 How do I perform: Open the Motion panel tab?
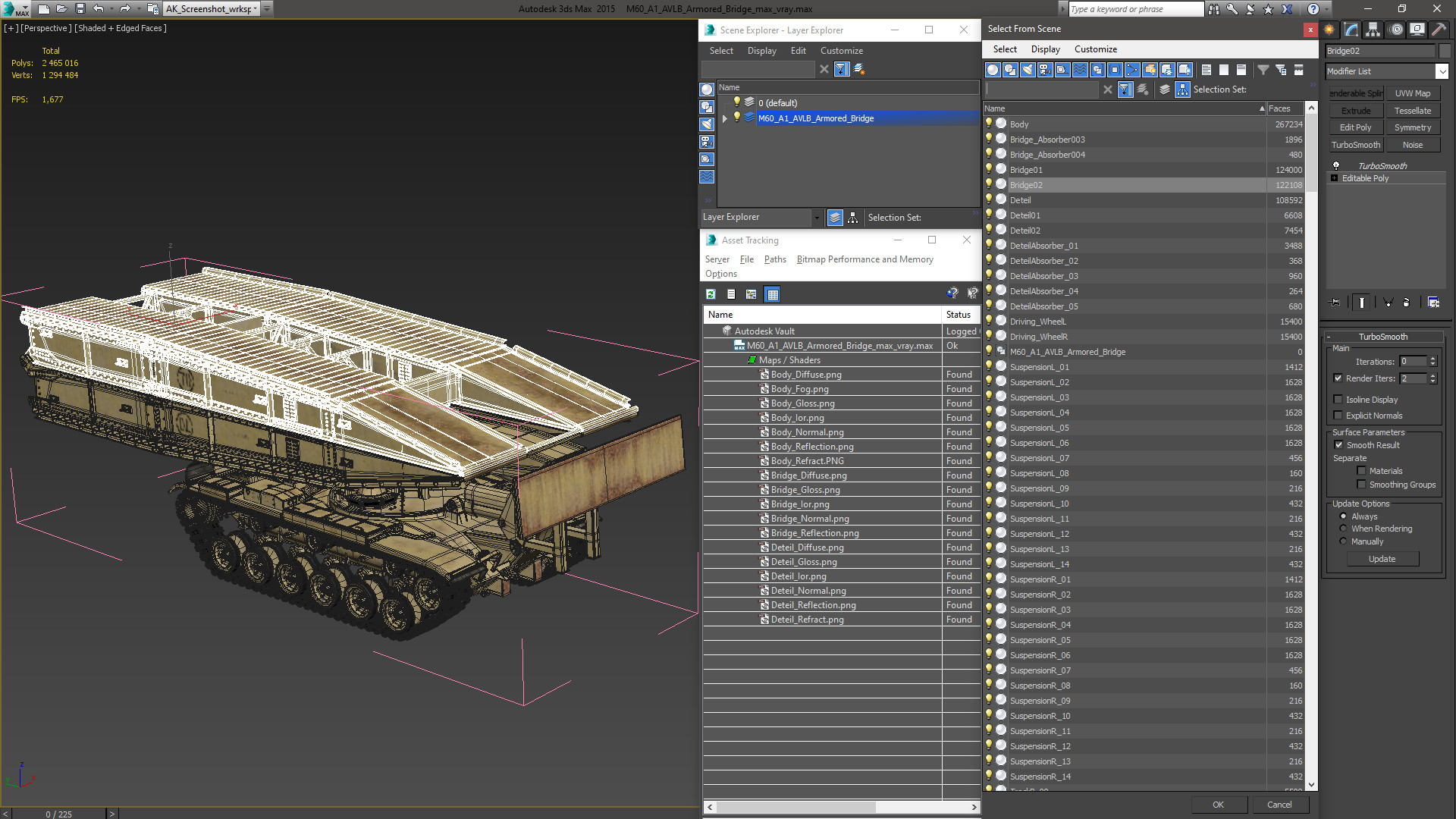click(1396, 30)
